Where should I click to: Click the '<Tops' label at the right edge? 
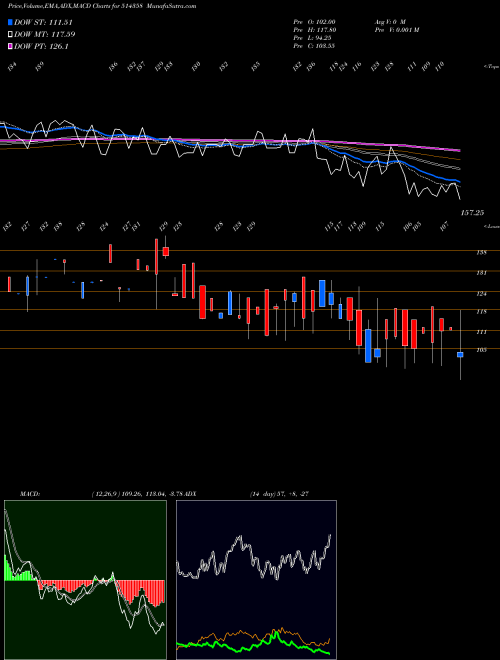tap(492, 67)
